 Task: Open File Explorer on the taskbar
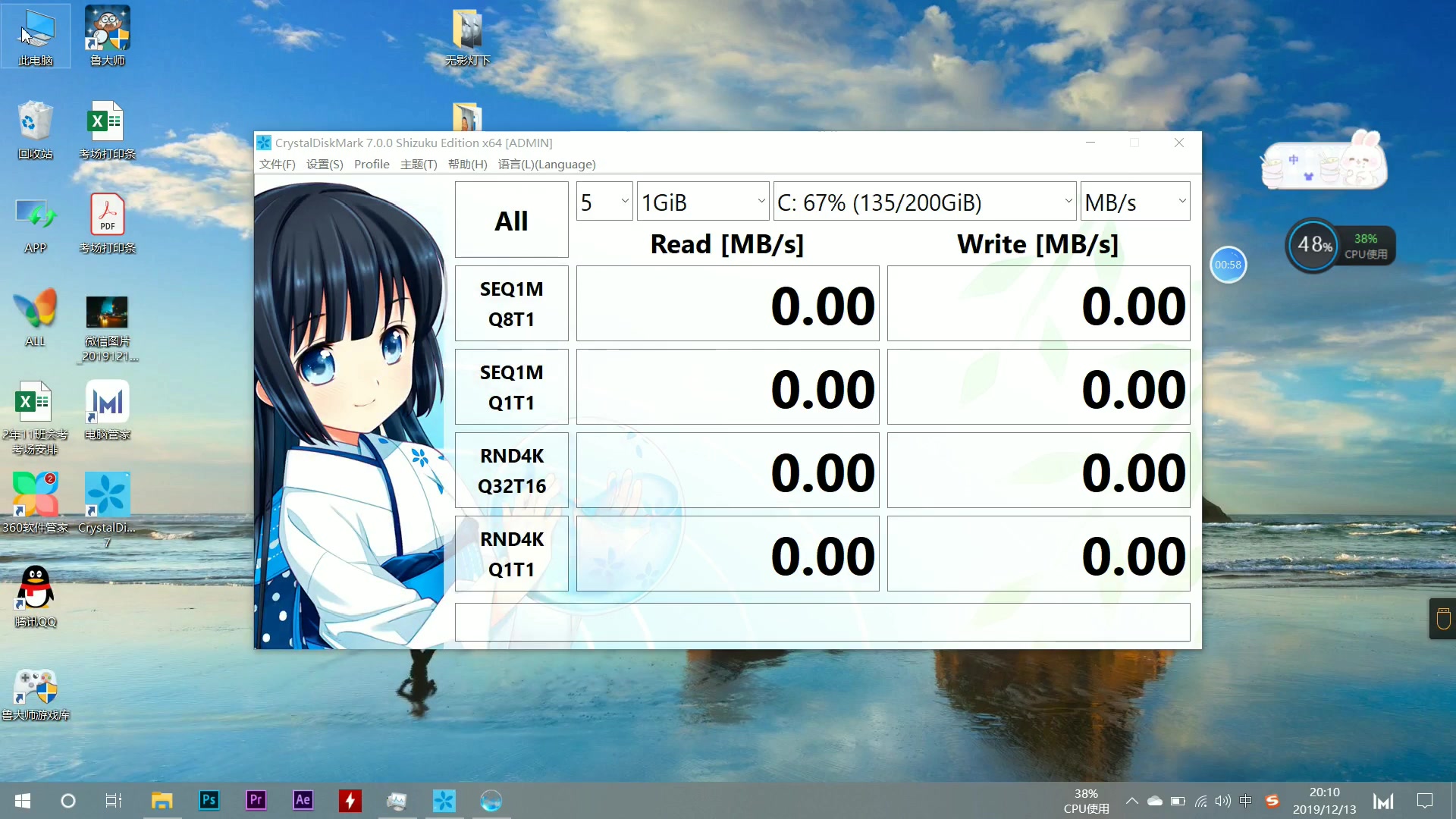162,800
